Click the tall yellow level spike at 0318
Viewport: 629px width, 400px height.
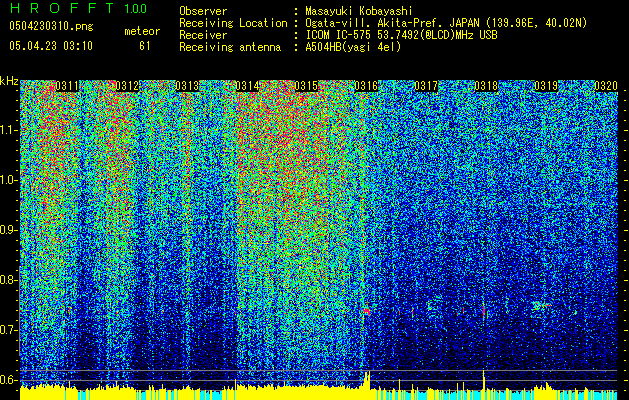(x=484, y=384)
